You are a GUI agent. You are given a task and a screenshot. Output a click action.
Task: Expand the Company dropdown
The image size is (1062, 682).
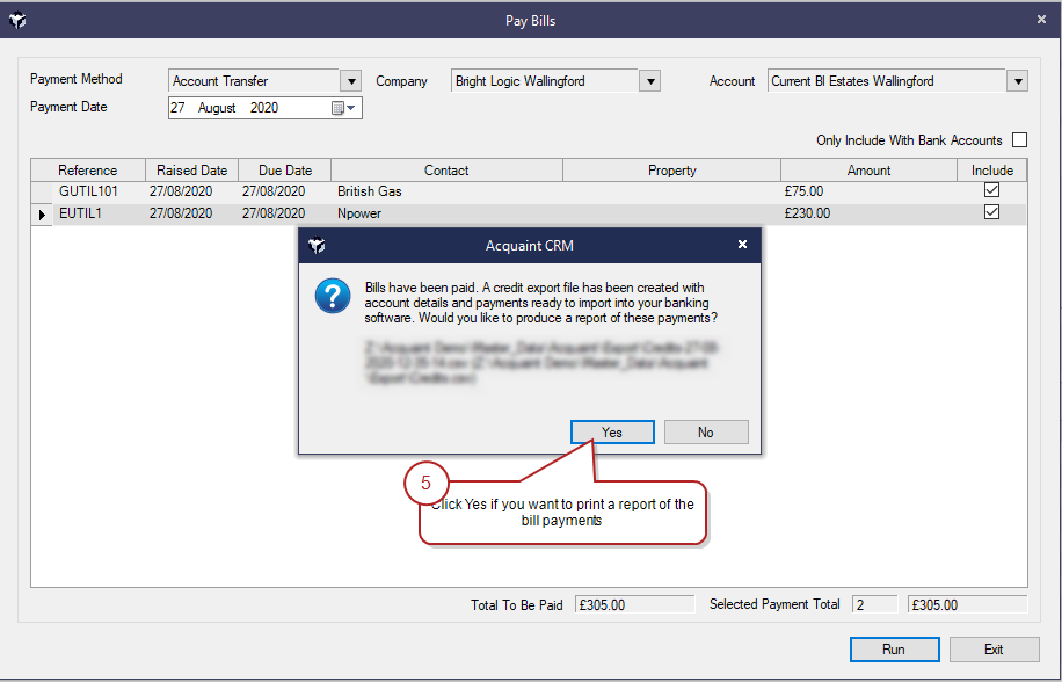tap(650, 81)
